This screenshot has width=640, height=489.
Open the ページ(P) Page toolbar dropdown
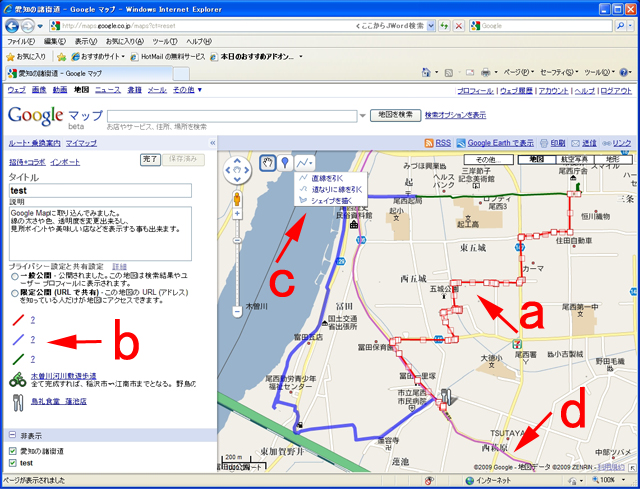point(519,73)
